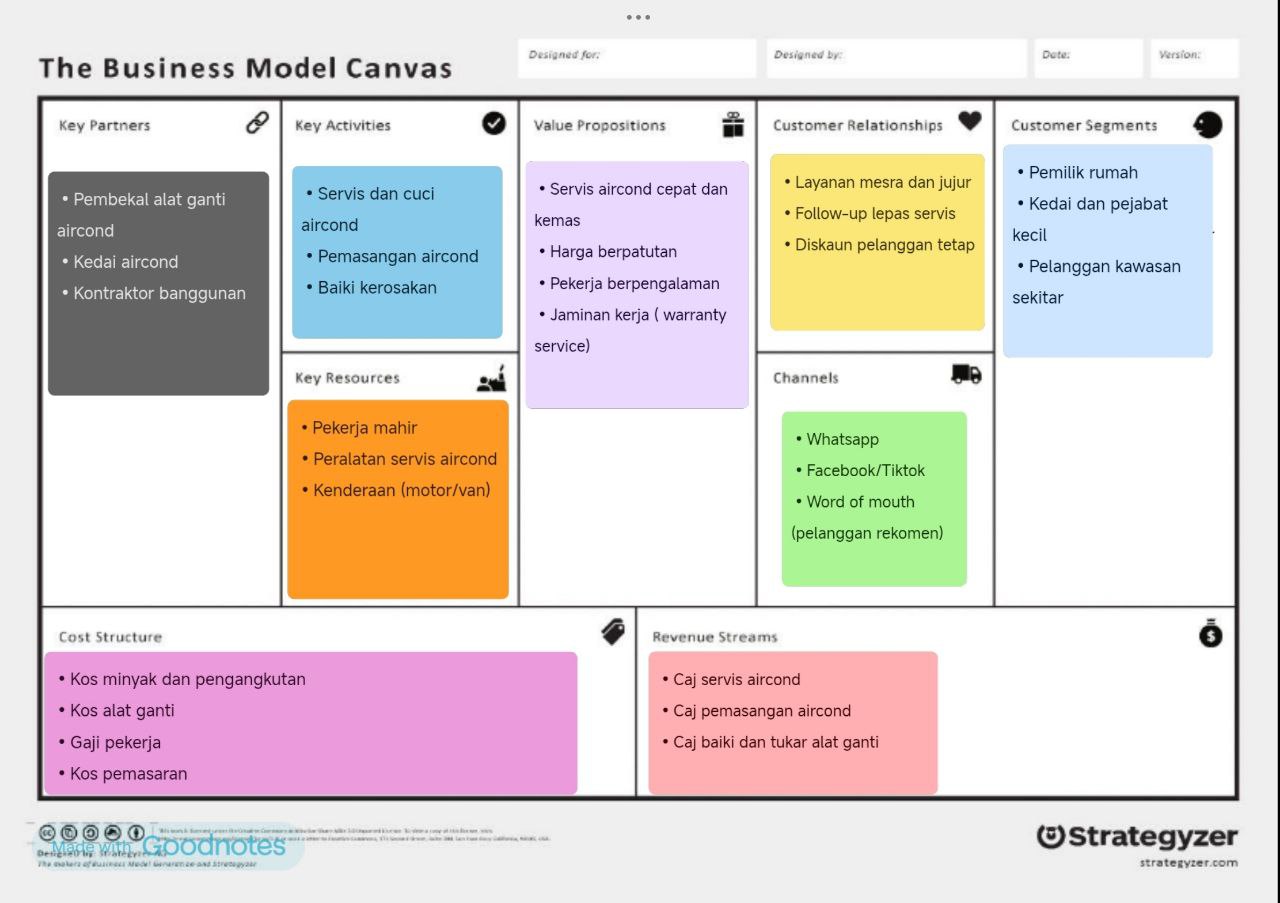
Task: Click the Strategyzer logo
Action: coord(1137,838)
